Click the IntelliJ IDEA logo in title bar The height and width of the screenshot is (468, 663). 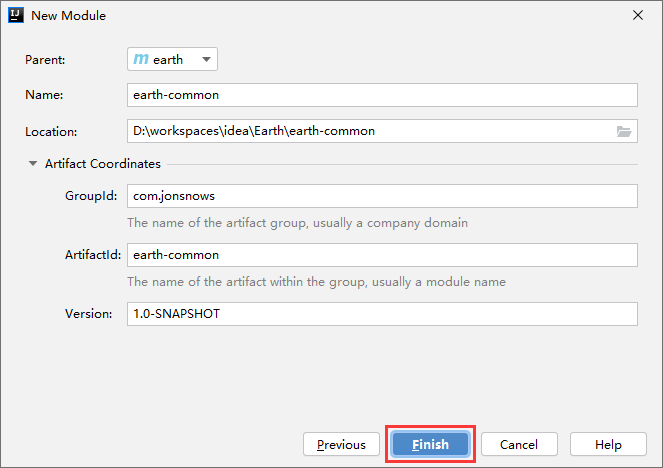(16, 16)
